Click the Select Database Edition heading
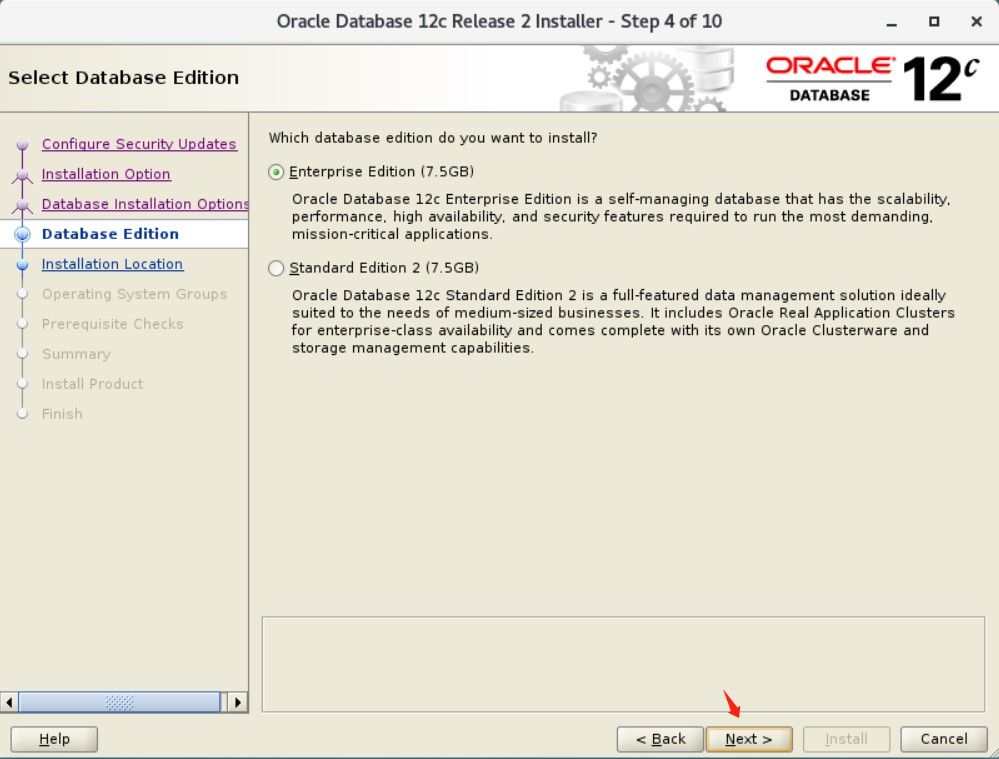 click(x=124, y=78)
